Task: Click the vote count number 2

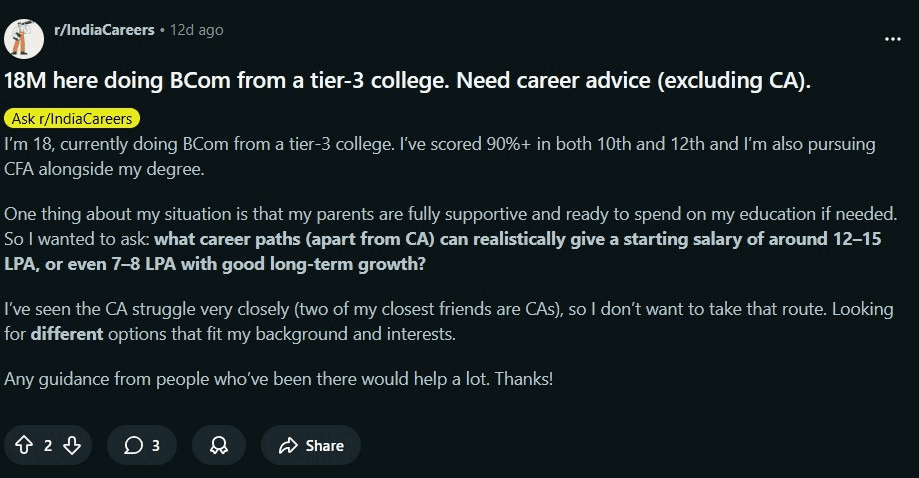Action: [x=48, y=446]
